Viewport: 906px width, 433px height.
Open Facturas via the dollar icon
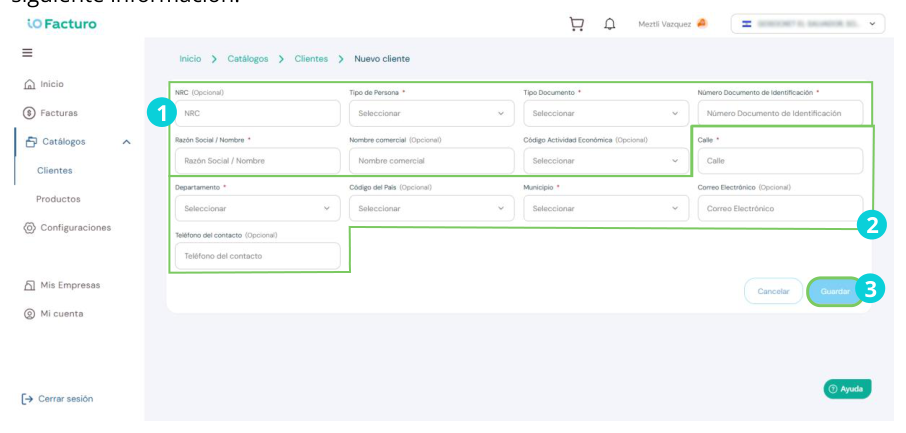[x=29, y=113]
